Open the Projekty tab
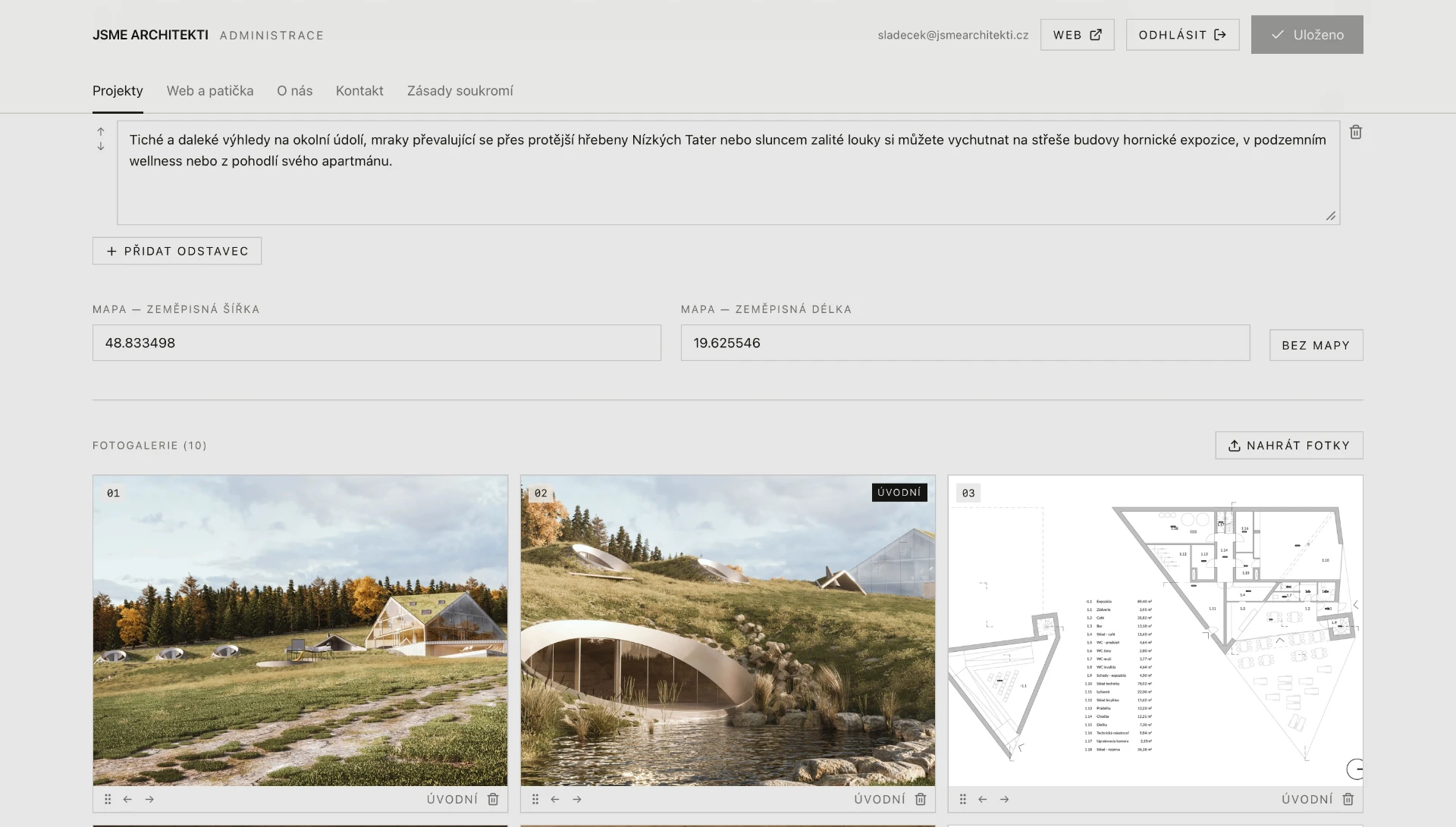Viewport: 1456px width, 827px height. [118, 91]
